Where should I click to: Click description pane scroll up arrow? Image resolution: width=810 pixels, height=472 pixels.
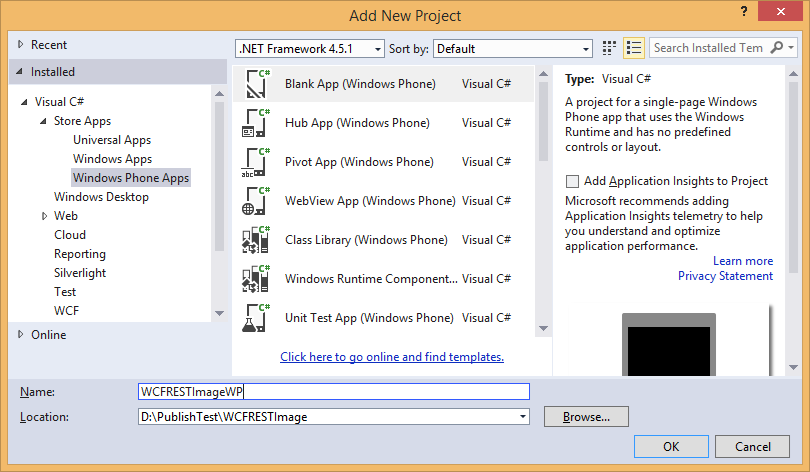pos(794,74)
